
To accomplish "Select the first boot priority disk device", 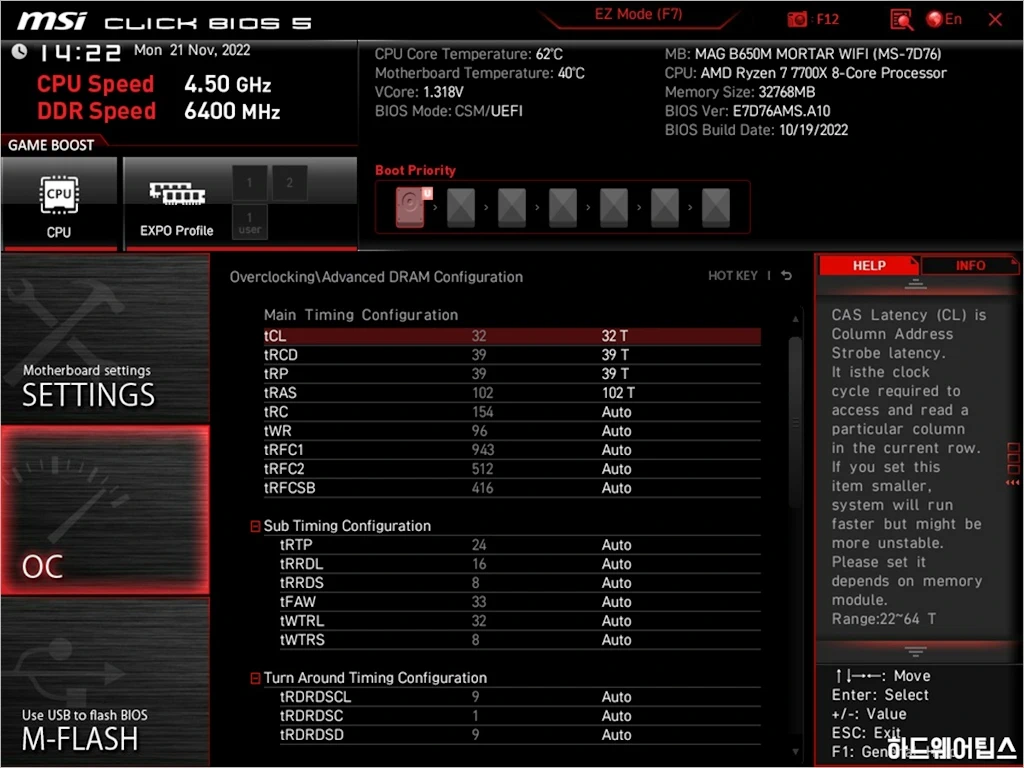I will click(411, 207).
